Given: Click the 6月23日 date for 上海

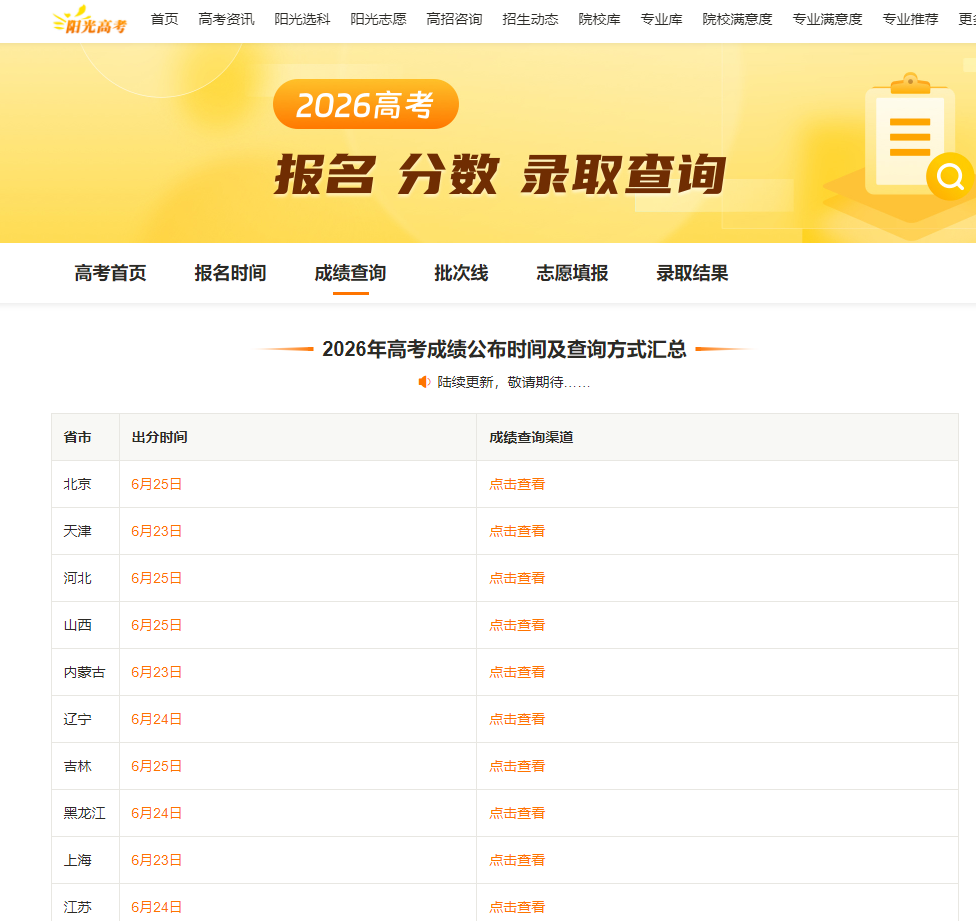Looking at the screenshot, I should pyautogui.click(x=156, y=860).
